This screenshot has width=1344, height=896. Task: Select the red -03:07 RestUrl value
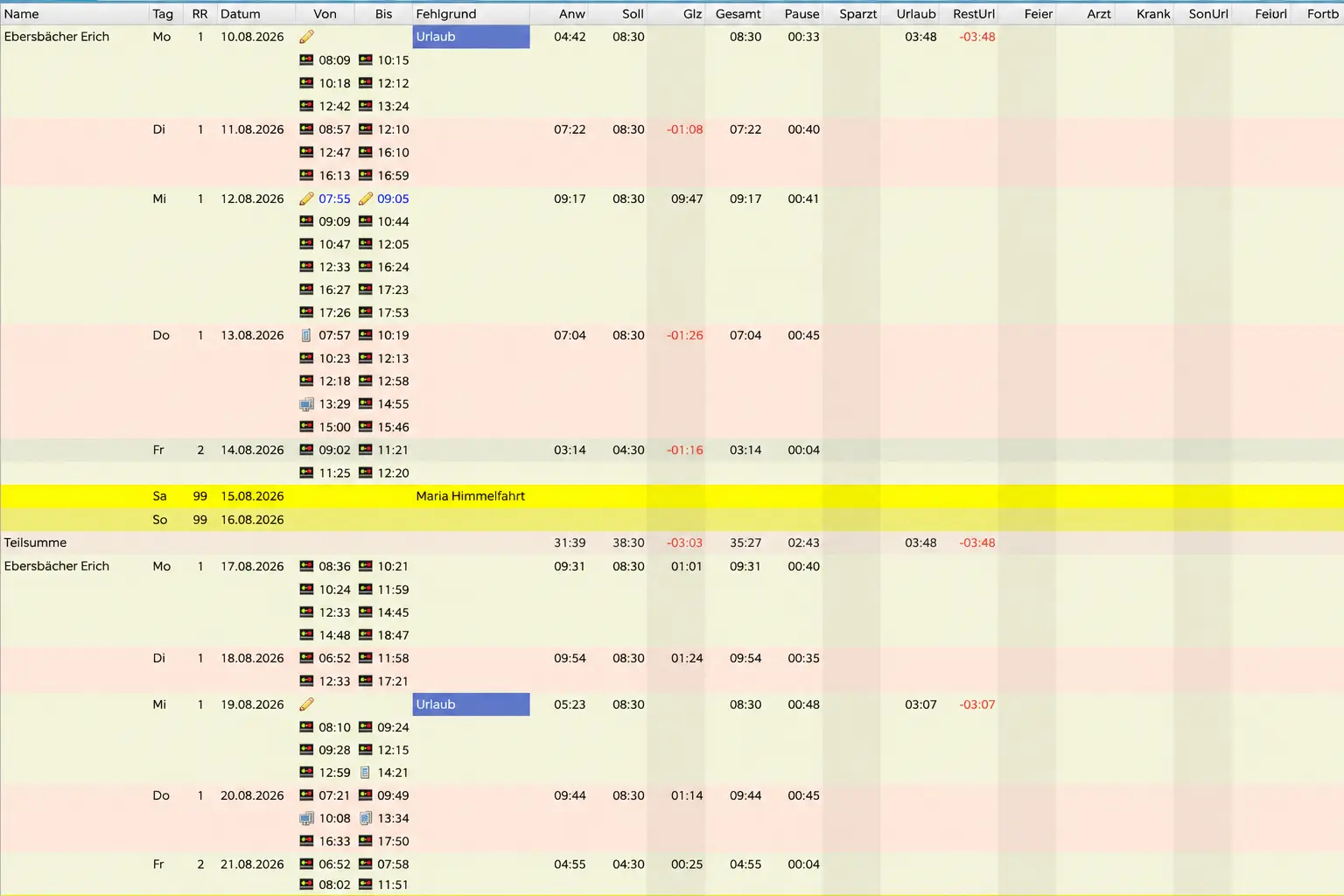(977, 704)
